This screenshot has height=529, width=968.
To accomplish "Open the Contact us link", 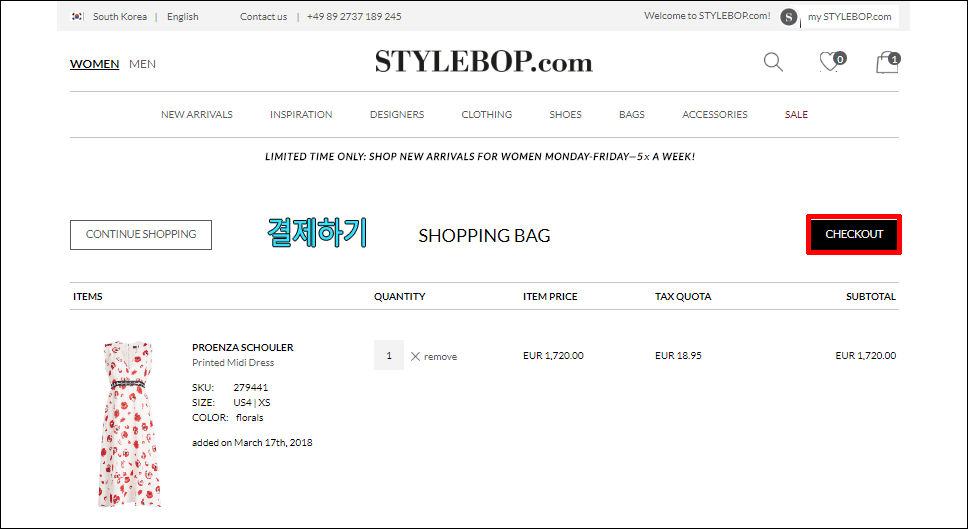I will pos(264,17).
